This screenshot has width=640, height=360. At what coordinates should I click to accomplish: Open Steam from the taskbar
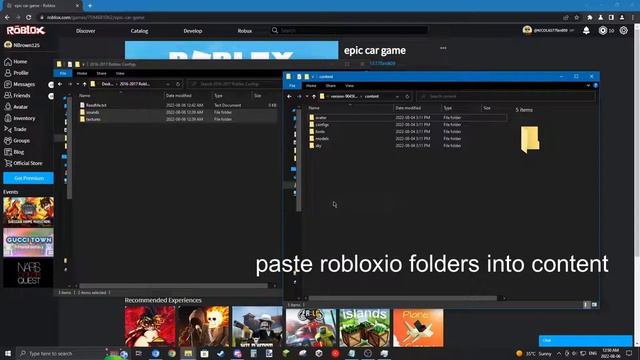point(221,353)
